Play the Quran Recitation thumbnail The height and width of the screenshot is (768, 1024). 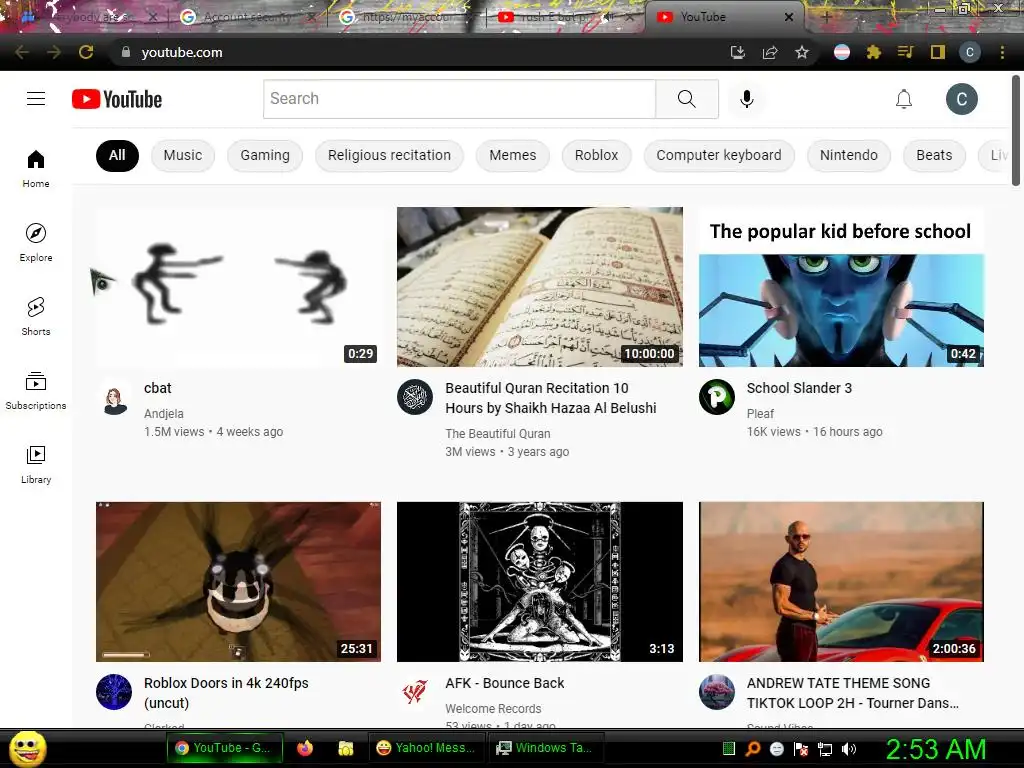[x=539, y=287]
